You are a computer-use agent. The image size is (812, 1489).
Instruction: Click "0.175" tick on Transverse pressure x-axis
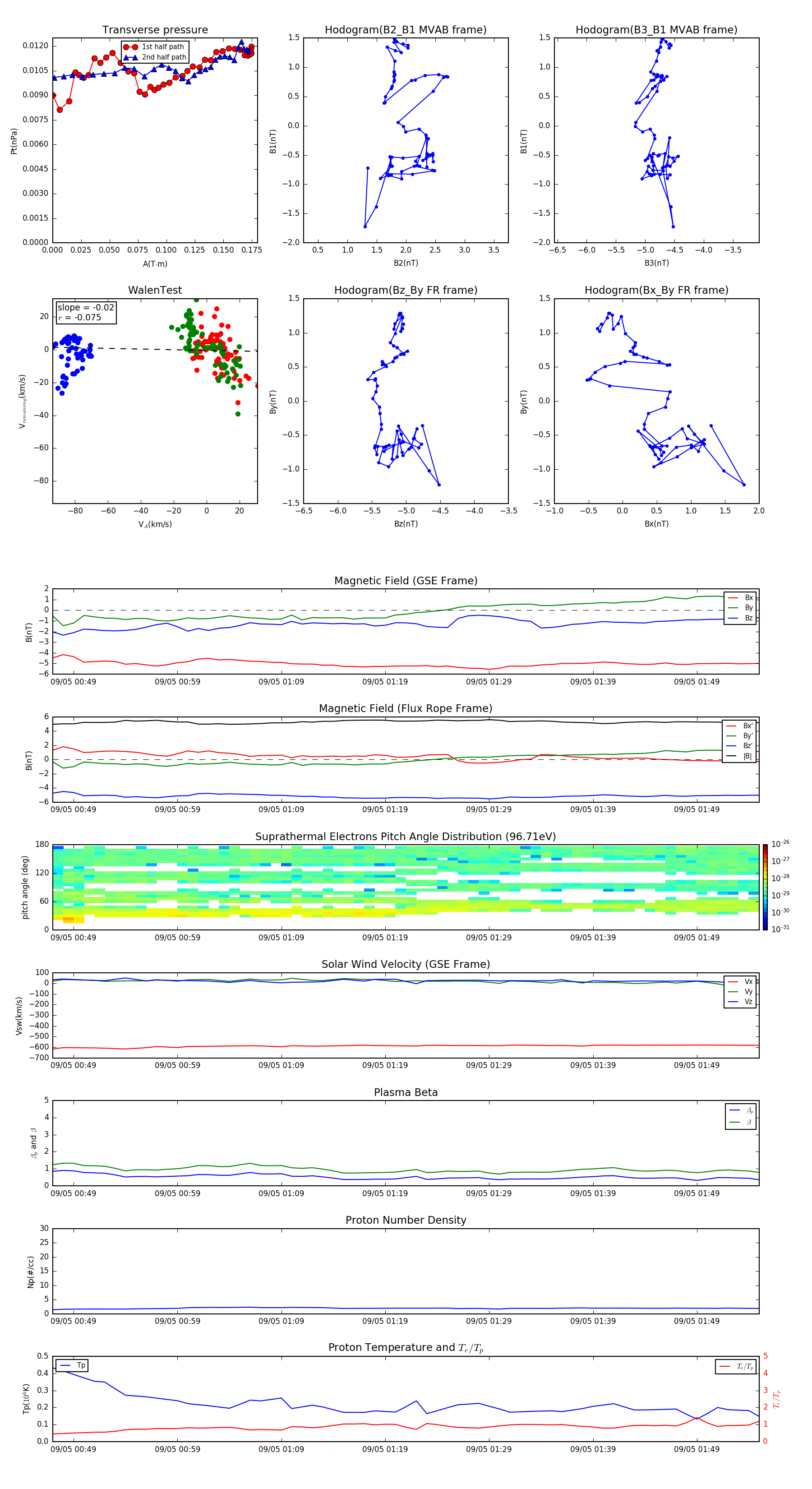251,250
